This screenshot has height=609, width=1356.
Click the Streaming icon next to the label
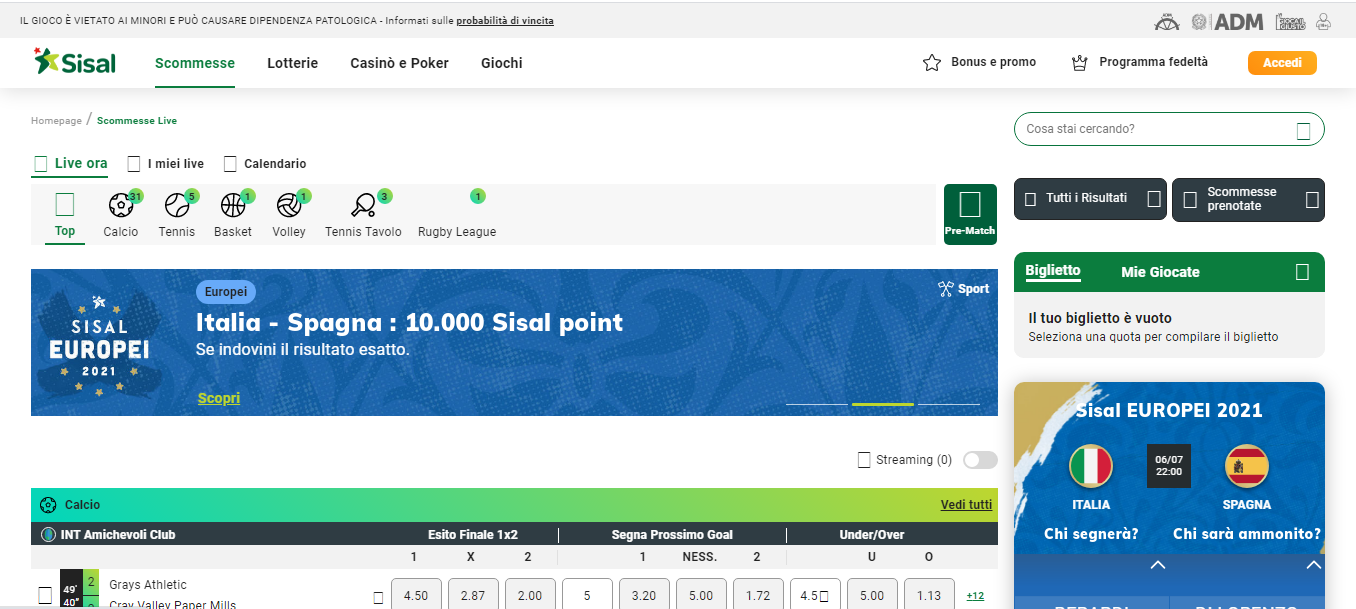point(864,460)
